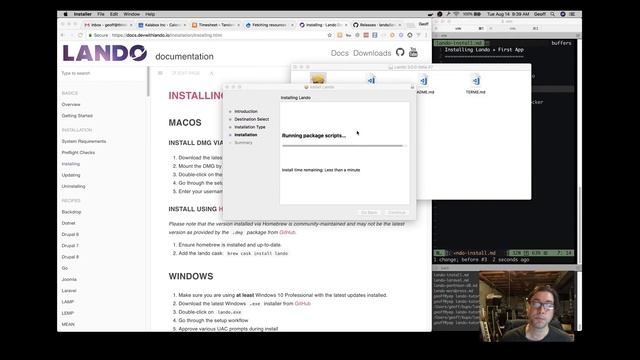Open Laravel recipe in sidebar
This screenshot has width=640, height=360.
(69, 291)
